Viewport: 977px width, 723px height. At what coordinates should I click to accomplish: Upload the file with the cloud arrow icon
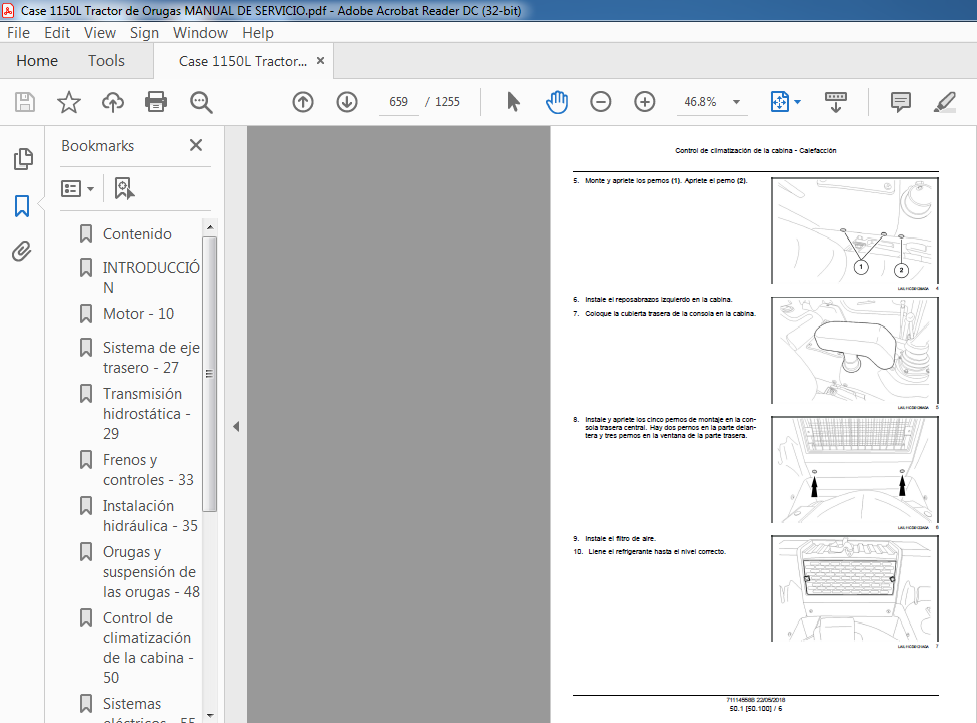click(113, 102)
